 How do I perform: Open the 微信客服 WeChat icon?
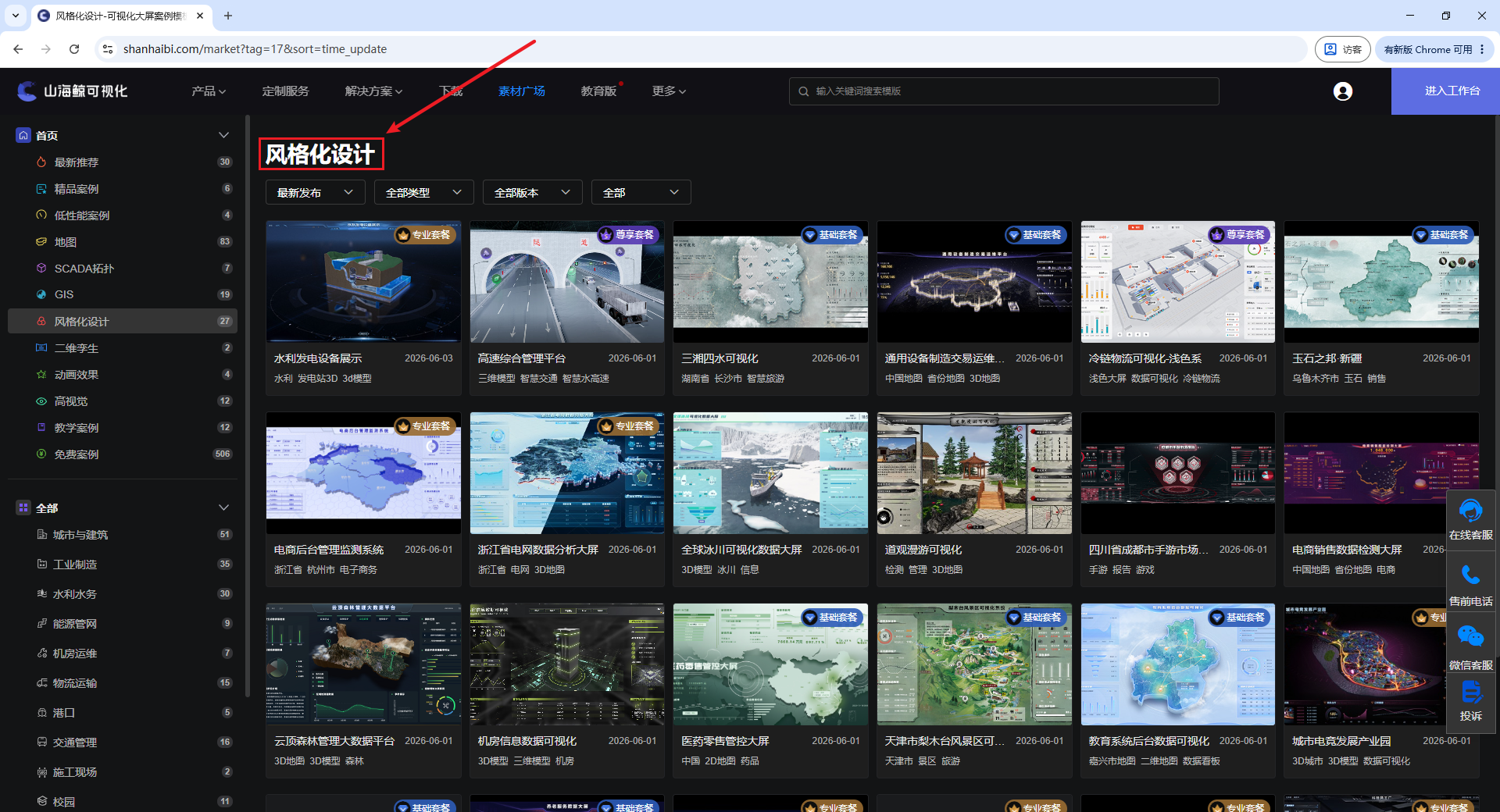(x=1470, y=636)
